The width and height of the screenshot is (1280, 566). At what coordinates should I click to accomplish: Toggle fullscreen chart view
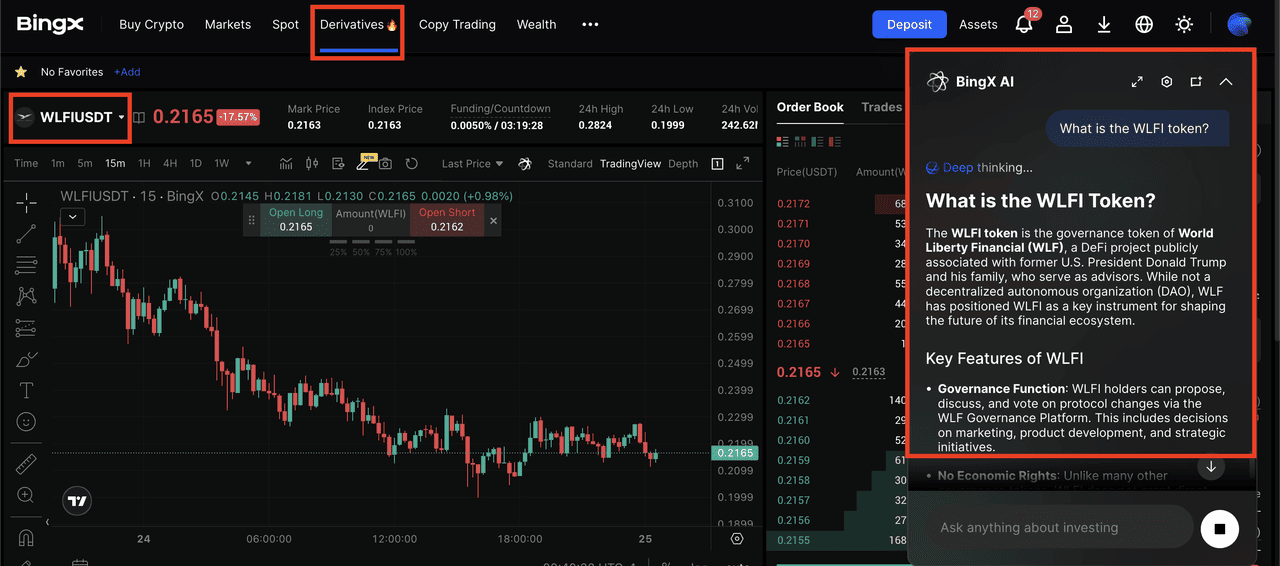742,163
